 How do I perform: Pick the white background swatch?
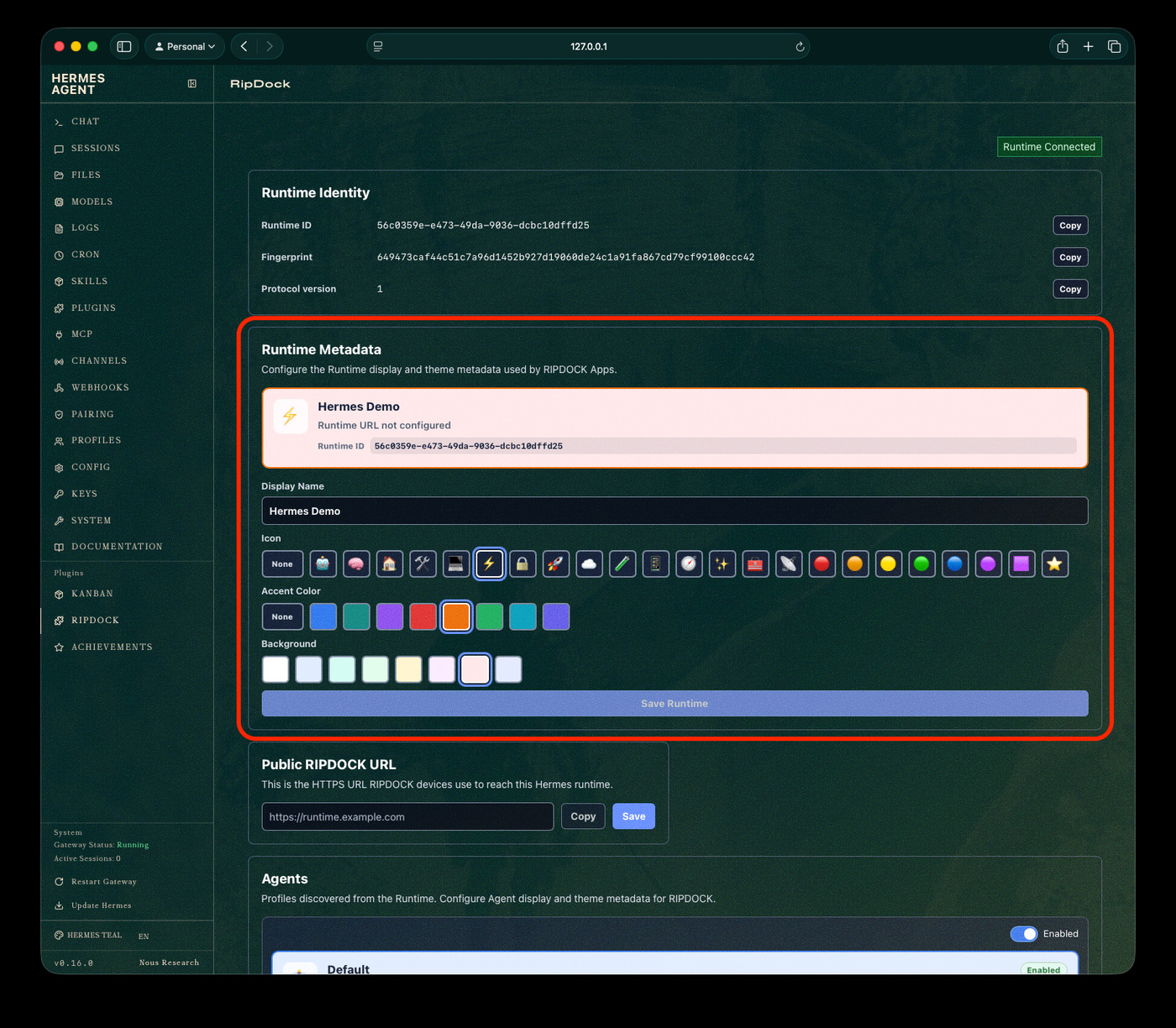click(x=276, y=670)
